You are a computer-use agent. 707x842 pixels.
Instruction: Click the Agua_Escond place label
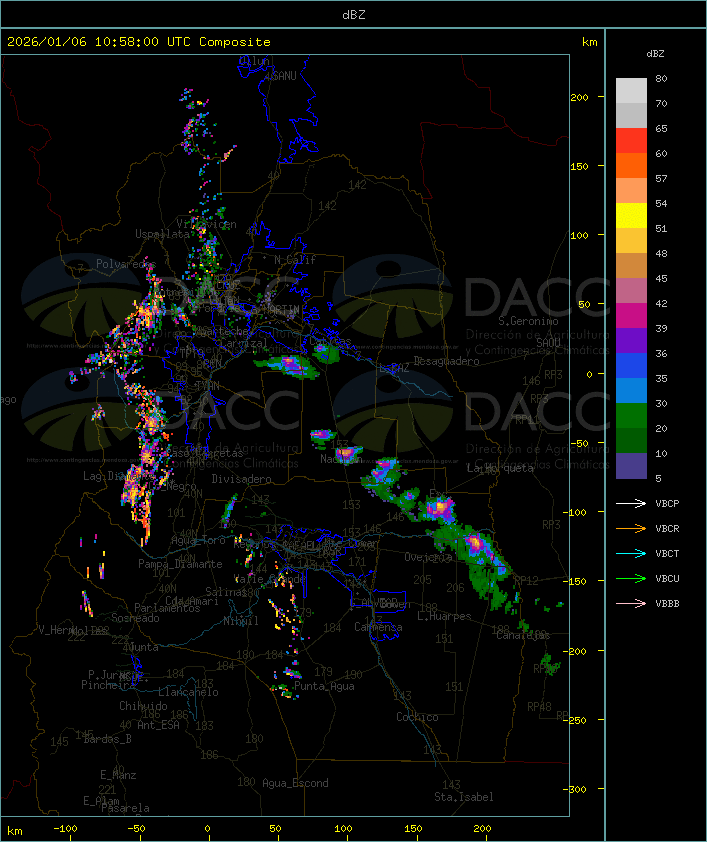[x=295, y=783]
